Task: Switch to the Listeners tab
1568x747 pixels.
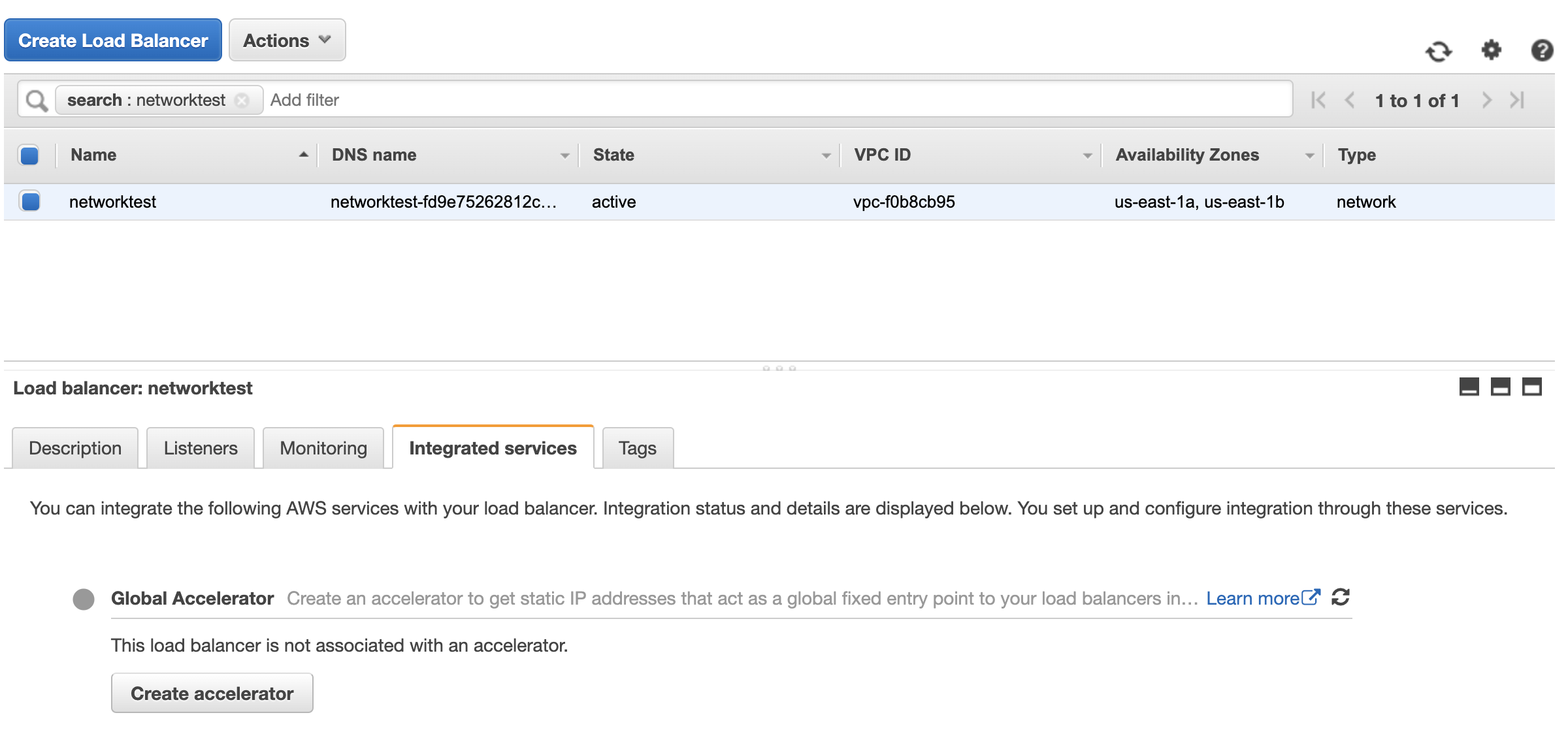Action: (201, 448)
